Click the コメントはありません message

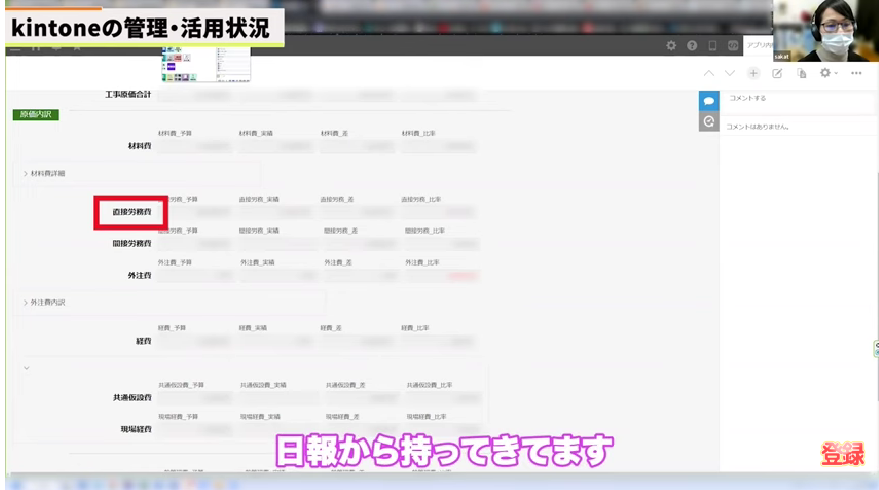[x=757, y=127]
